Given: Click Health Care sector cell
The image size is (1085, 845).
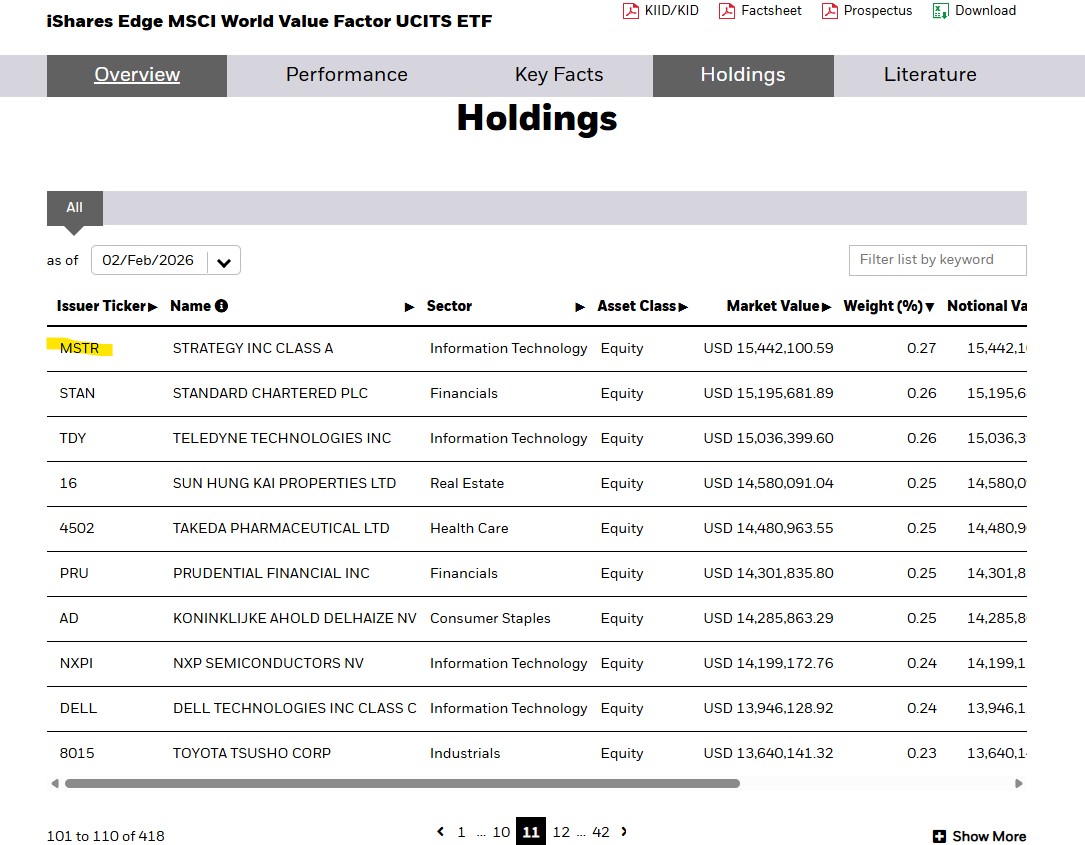Looking at the screenshot, I should [469, 528].
